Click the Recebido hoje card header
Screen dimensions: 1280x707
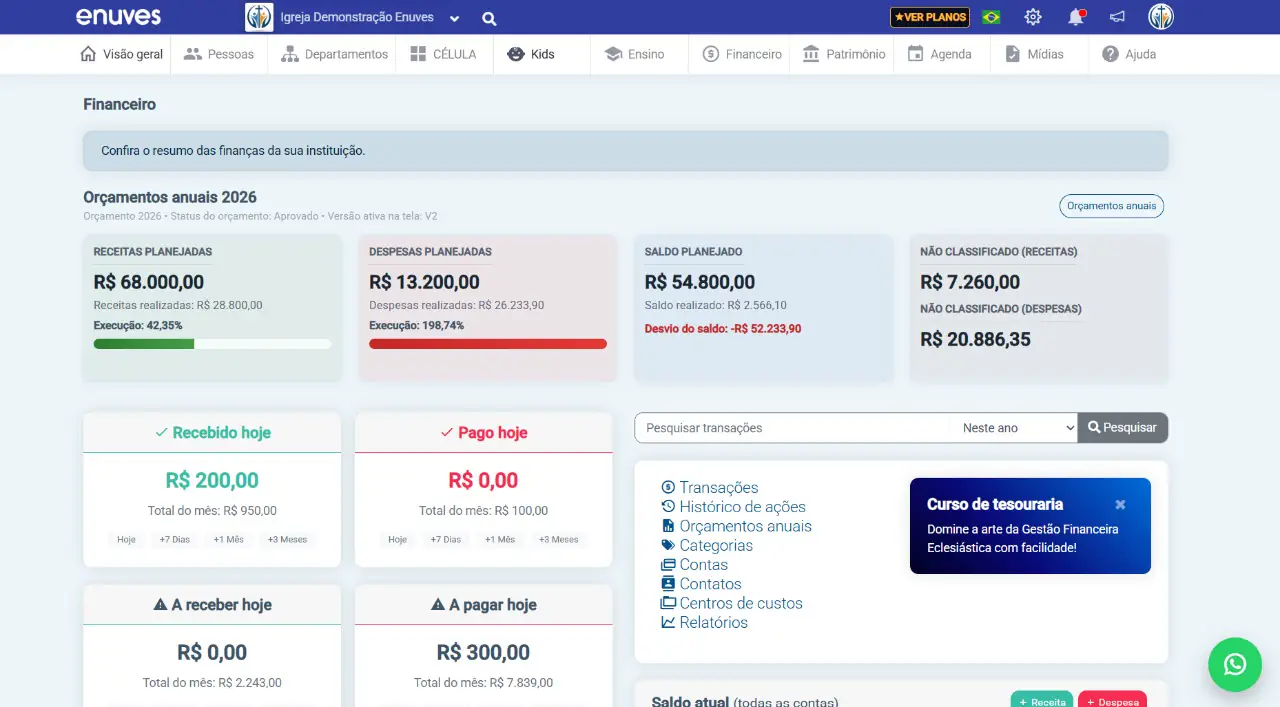tap(212, 433)
